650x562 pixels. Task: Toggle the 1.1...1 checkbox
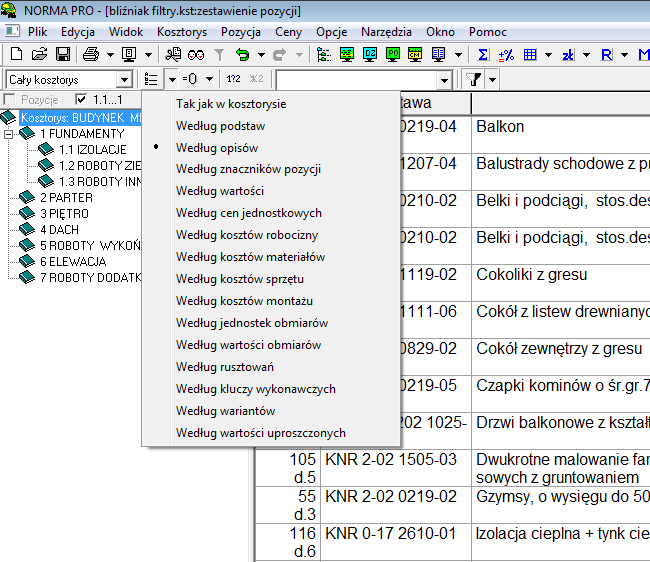click(x=82, y=100)
